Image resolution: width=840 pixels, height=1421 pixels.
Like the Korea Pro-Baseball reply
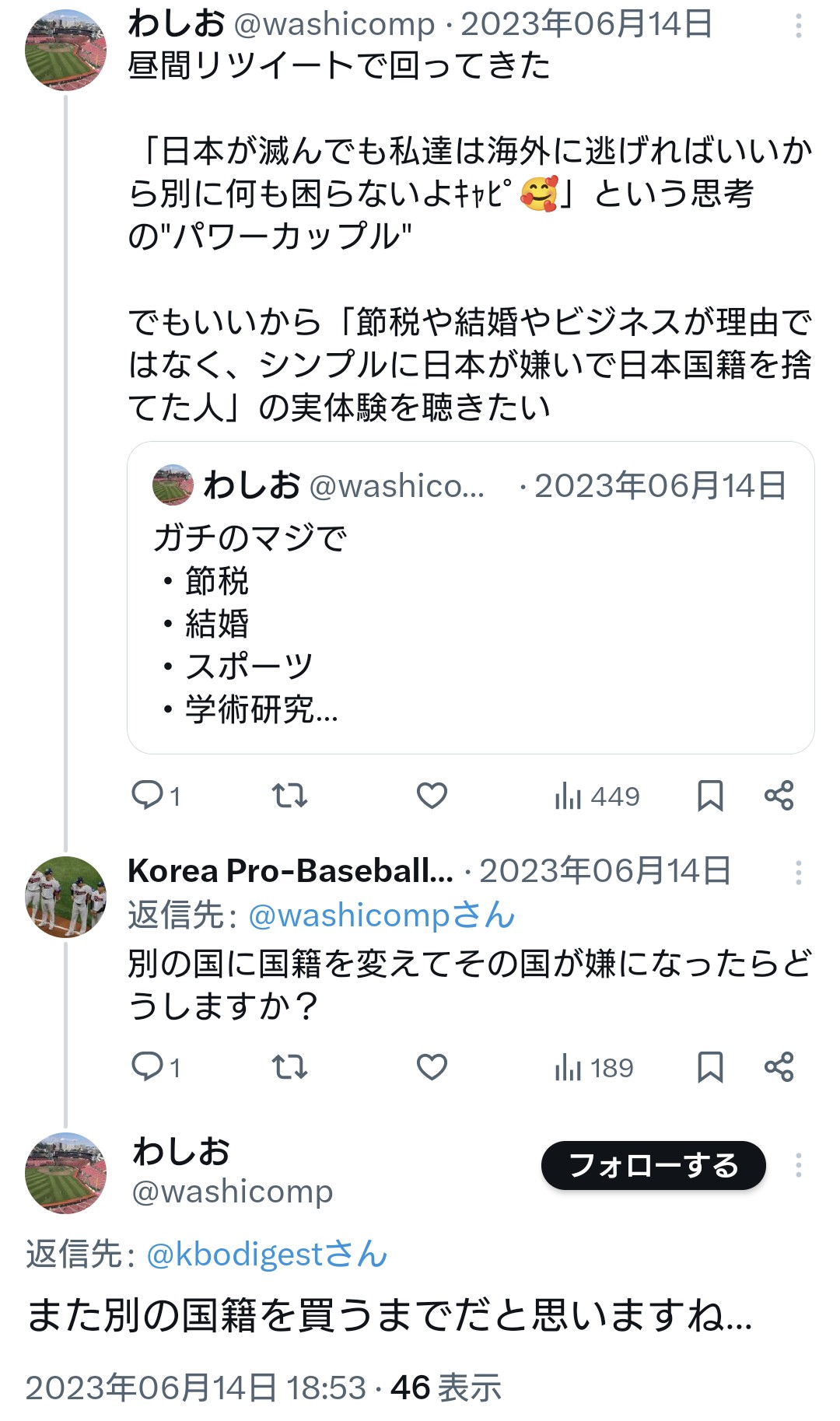pos(432,1067)
